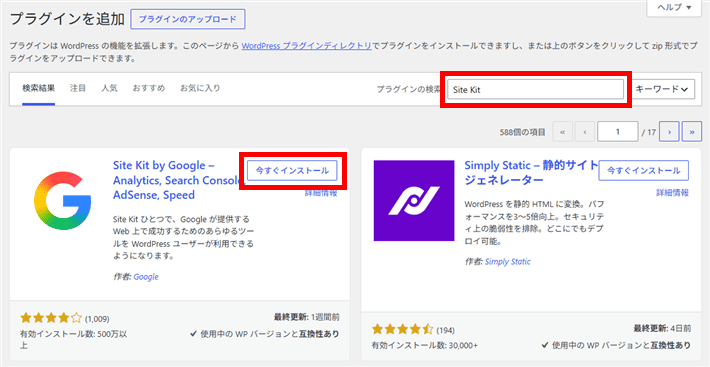Click the (194) review count
Image resolution: width=710 pixels, height=367 pixels.
point(446,329)
